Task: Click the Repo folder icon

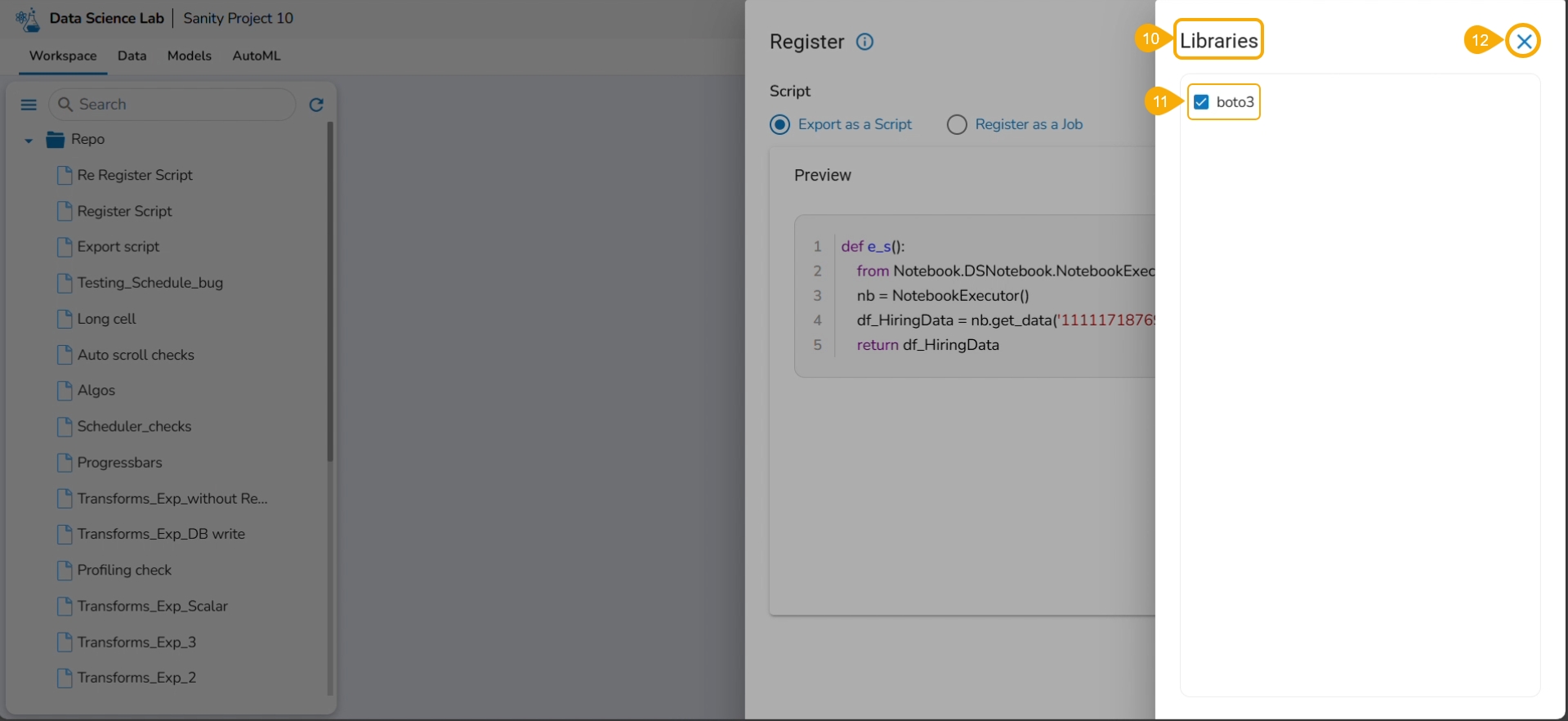Action: point(55,140)
